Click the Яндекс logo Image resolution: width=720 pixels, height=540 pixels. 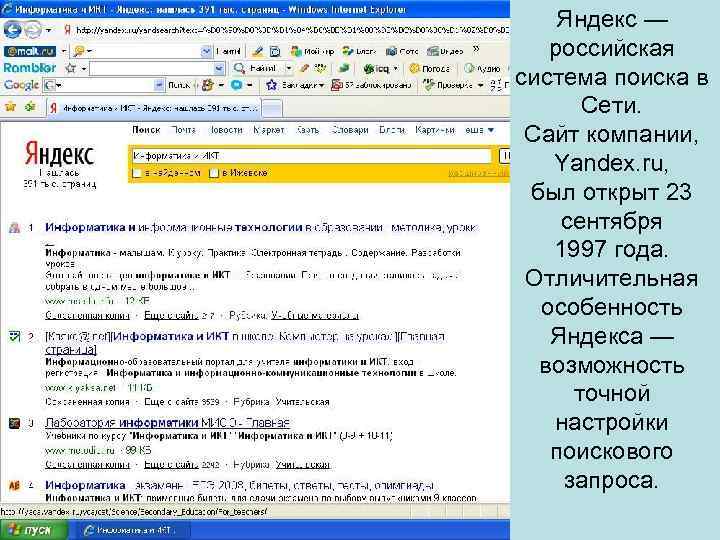tap(60, 154)
